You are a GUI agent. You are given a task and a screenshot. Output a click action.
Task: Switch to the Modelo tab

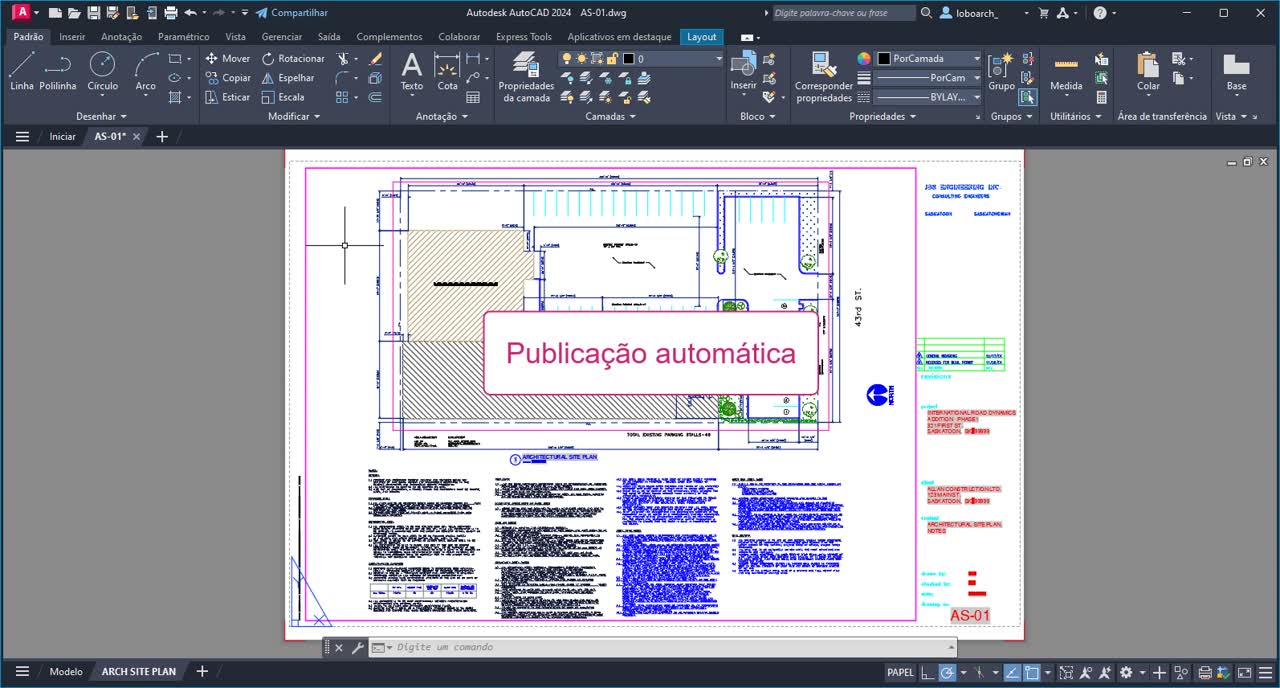click(65, 671)
